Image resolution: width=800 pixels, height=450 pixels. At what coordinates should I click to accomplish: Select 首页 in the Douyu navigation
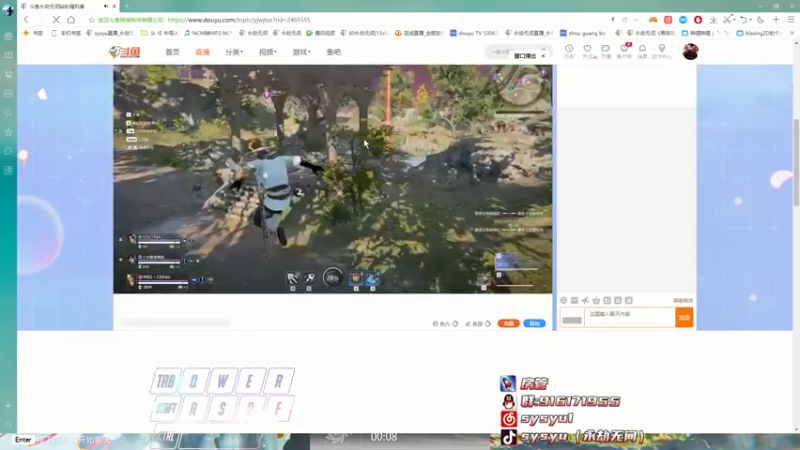172,52
